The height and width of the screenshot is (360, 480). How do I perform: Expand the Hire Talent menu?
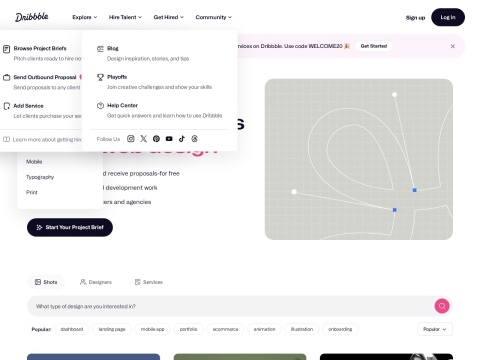[125, 17]
